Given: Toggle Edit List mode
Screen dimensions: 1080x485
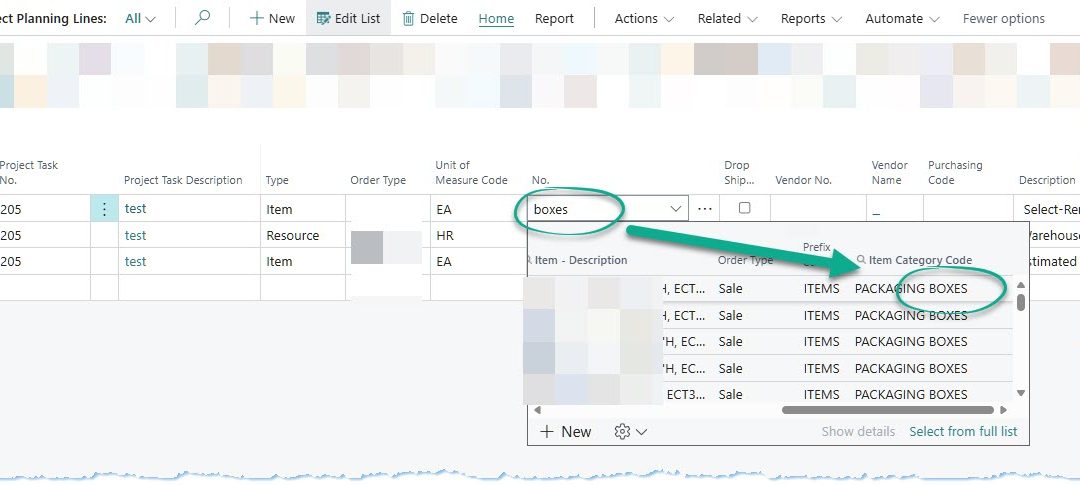Looking at the screenshot, I should [x=348, y=19].
